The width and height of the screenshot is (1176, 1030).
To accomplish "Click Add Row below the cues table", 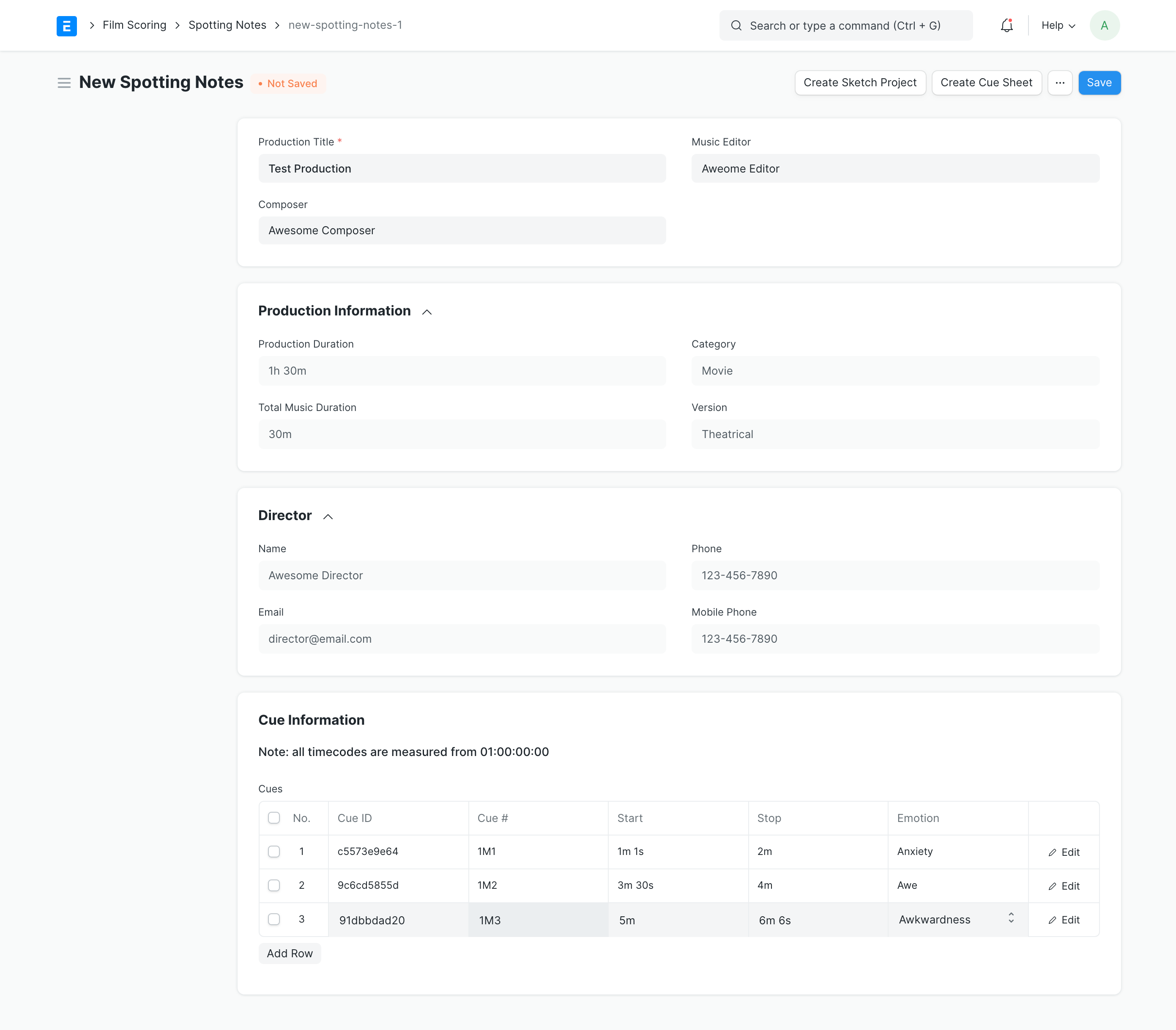I will [x=290, y=953].
